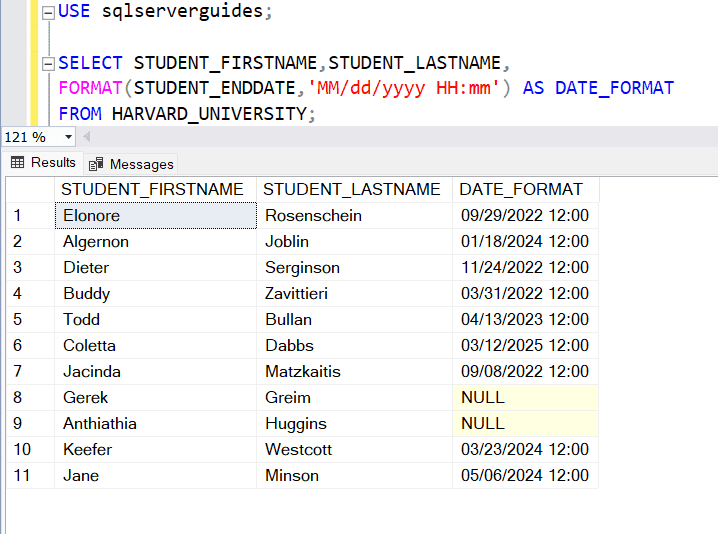Click the 11/24/2022 12:00 date cell
The width and height of the screenshot is (718, 534).
tap(525, 267)
